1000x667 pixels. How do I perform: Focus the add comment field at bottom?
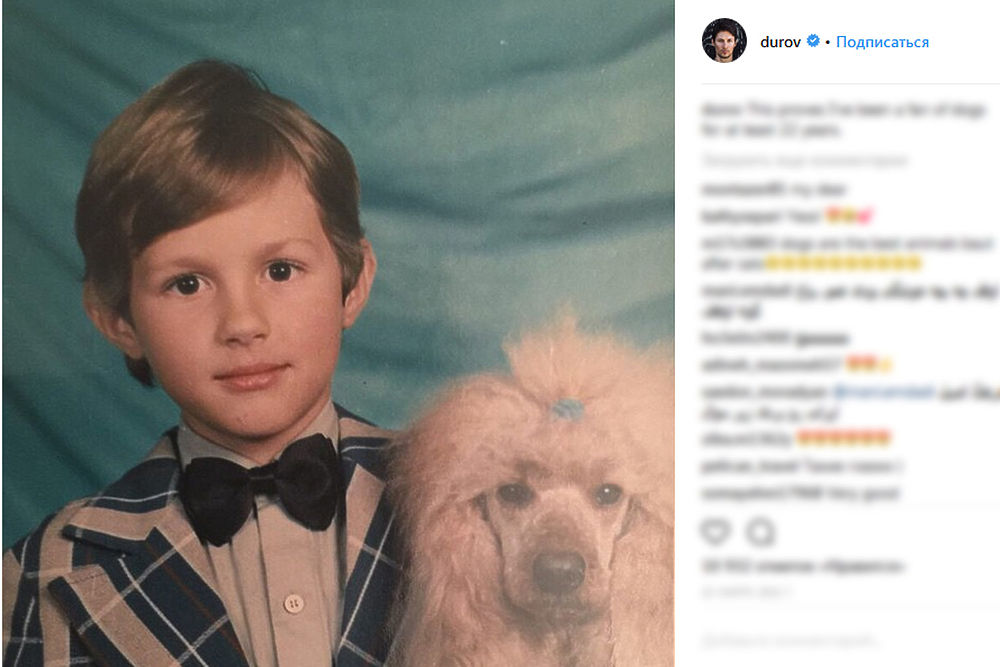coord(790,640)
